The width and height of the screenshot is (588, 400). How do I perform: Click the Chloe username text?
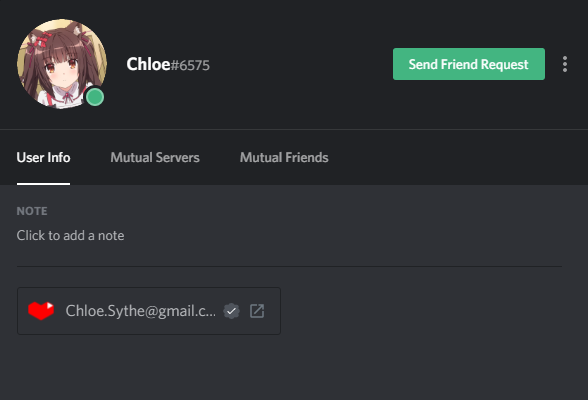pos(148,64)
